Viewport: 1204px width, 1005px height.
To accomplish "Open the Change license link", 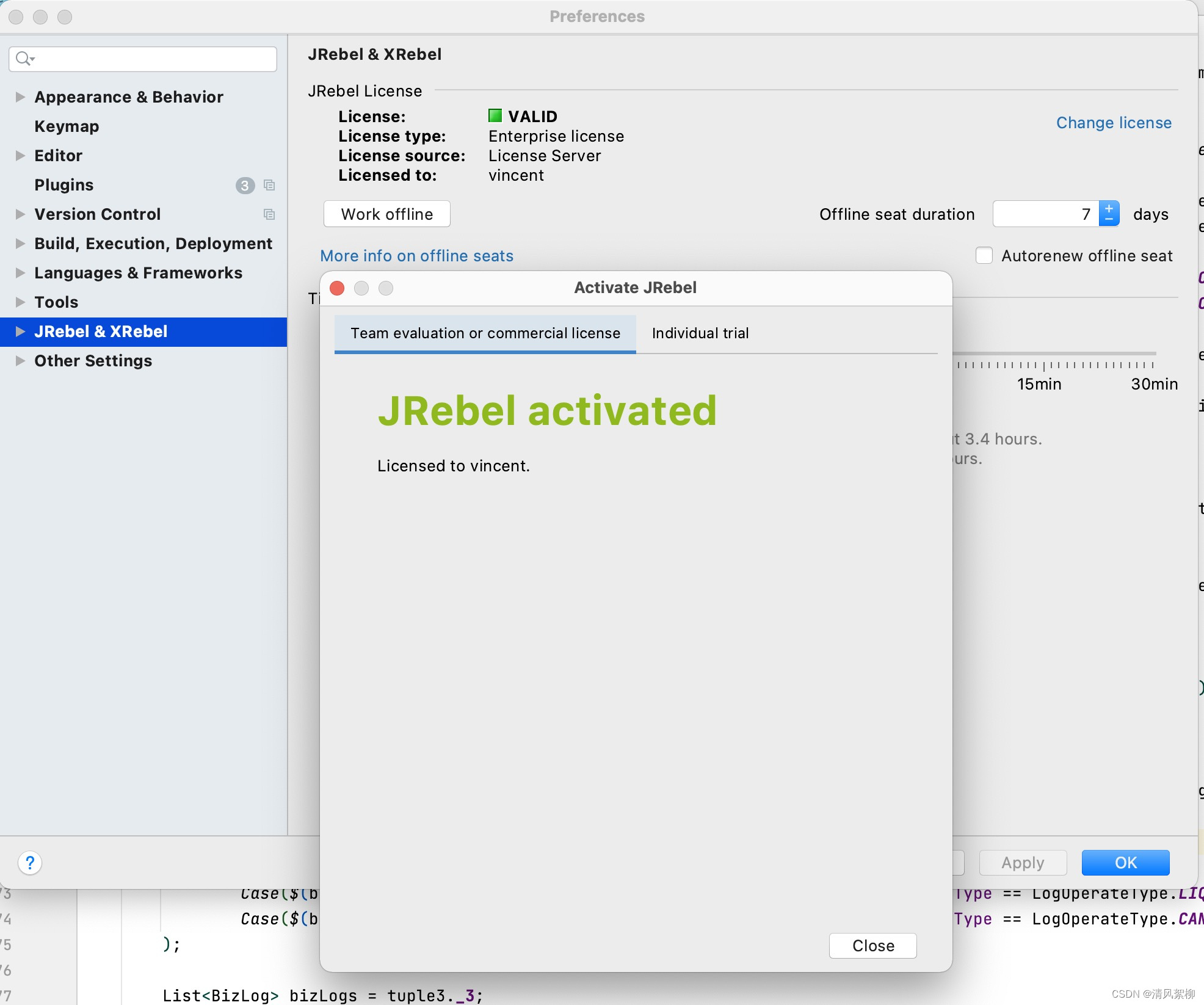I will pyautogui.click(x=1113, y=123).
